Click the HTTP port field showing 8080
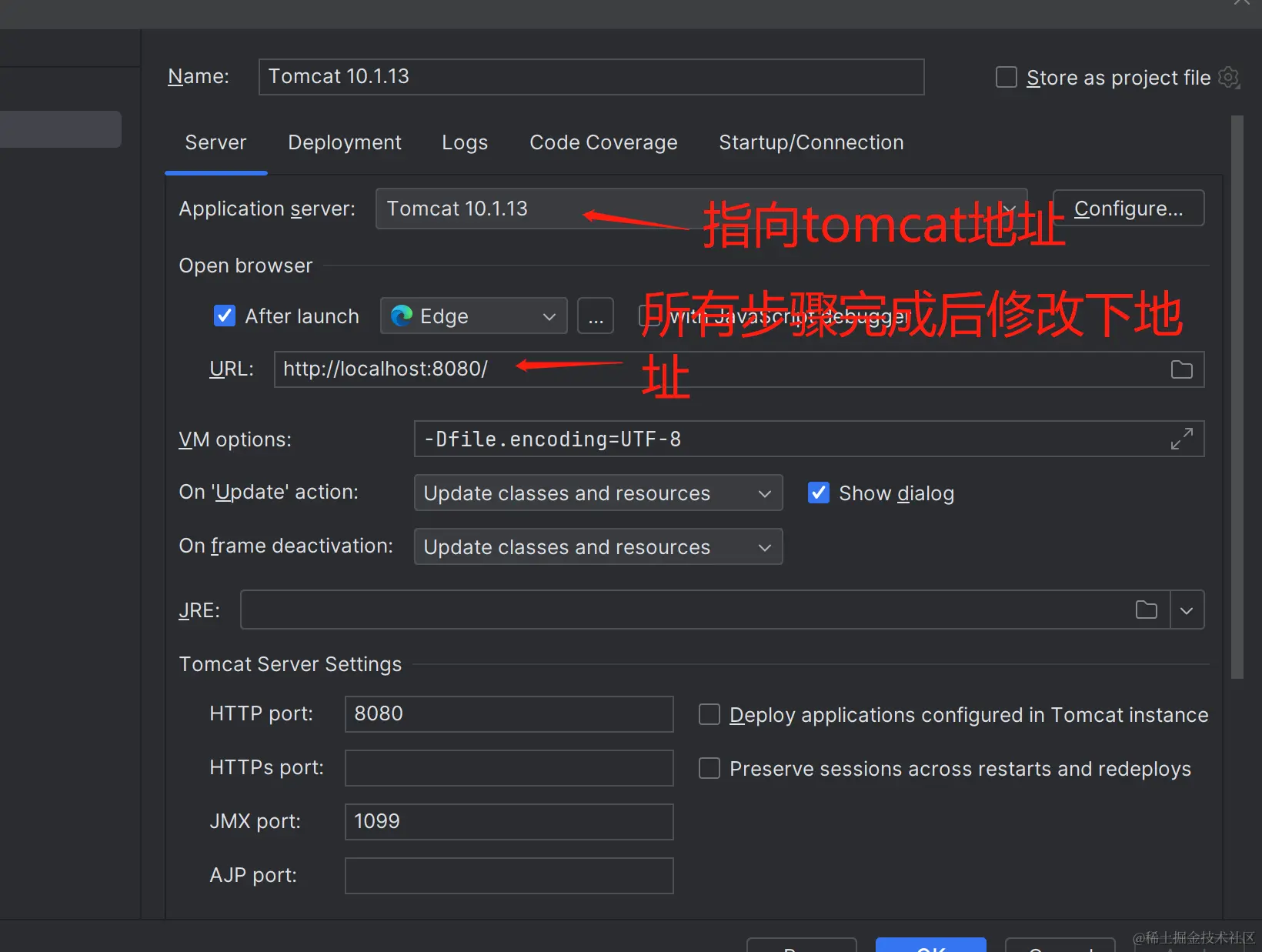Screen dimensions: 1262x952 509,714
